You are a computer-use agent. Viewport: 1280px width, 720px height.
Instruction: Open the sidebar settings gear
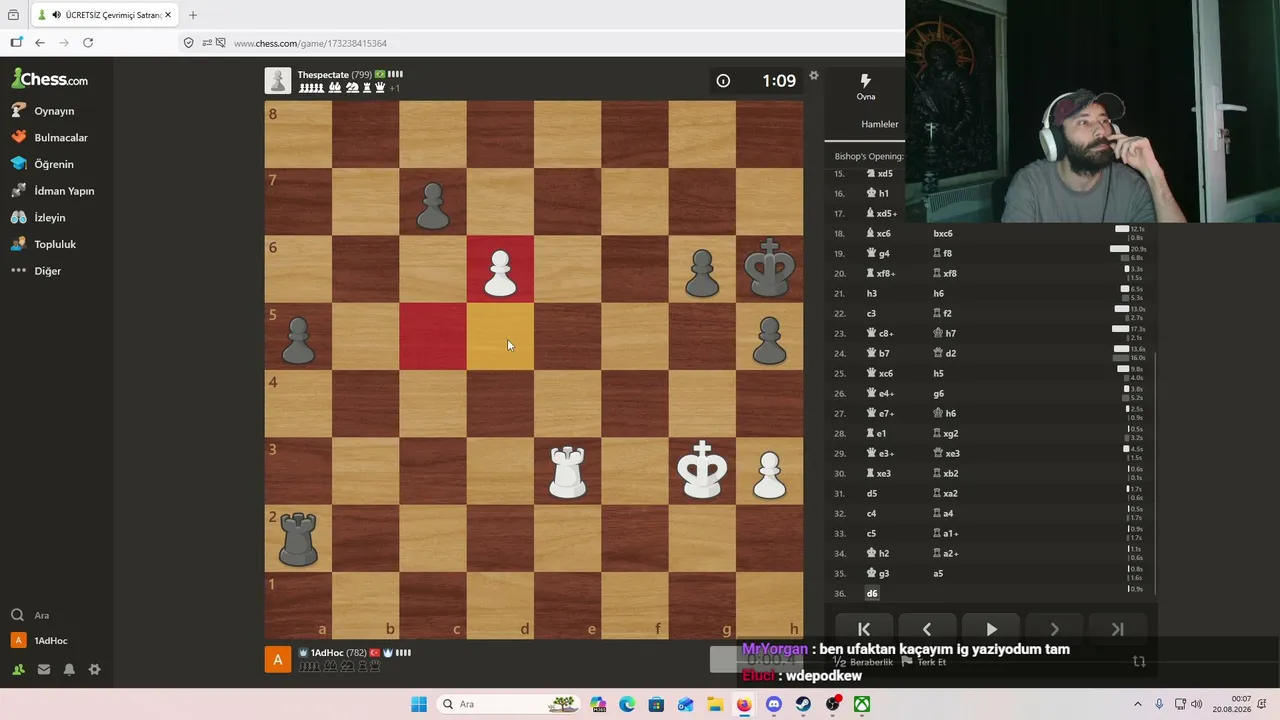95,669
